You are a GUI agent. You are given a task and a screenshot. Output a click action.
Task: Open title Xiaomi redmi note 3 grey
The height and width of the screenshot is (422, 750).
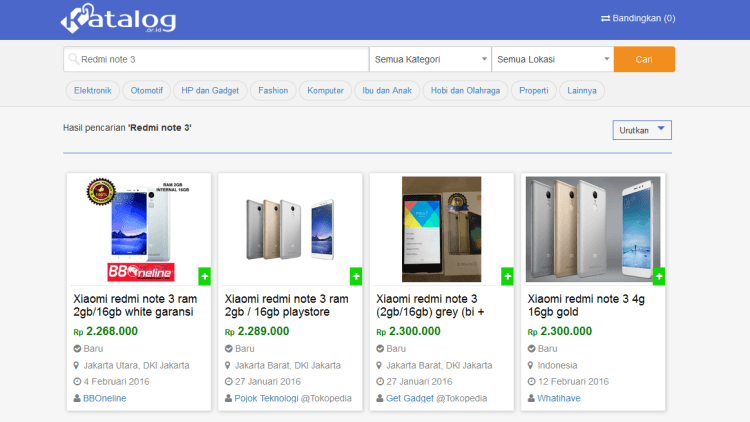(430, 305)
